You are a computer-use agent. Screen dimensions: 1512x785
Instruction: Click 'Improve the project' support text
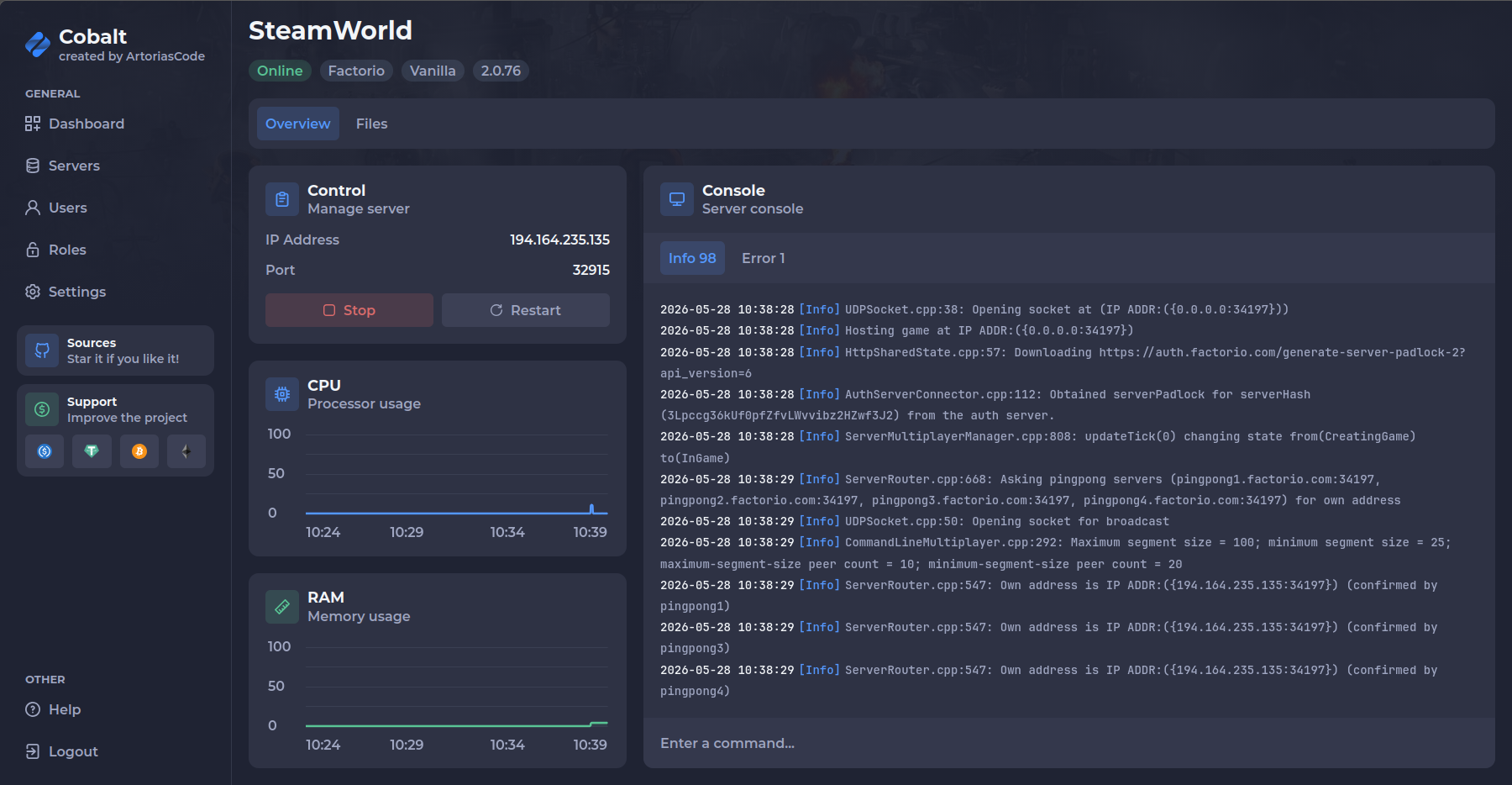(x=127, y=418)
